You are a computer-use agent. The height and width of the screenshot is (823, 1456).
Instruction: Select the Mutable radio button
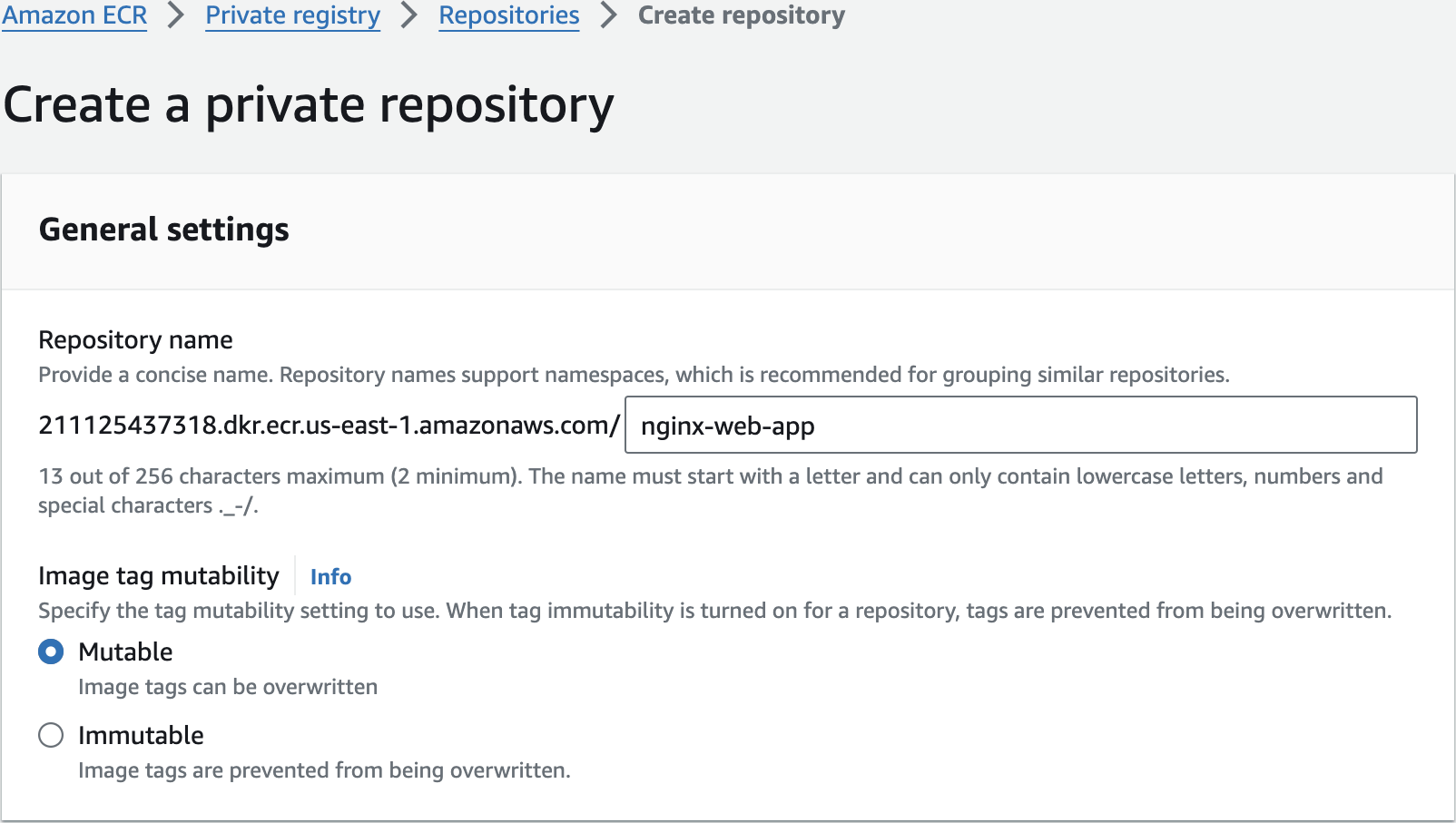pos(51,652)
